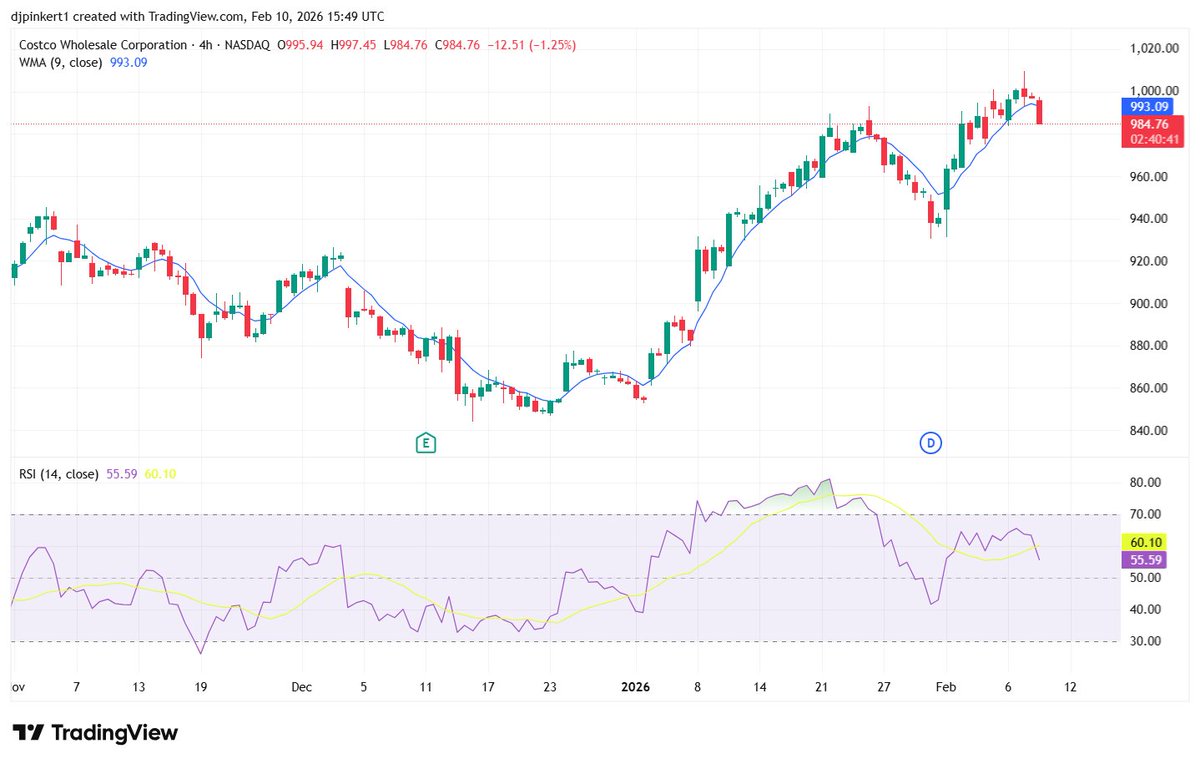The image size is (1200, 764).
Task: Click the Feb label on time axis
Action: pyautogui.click(x=945, y=688)
